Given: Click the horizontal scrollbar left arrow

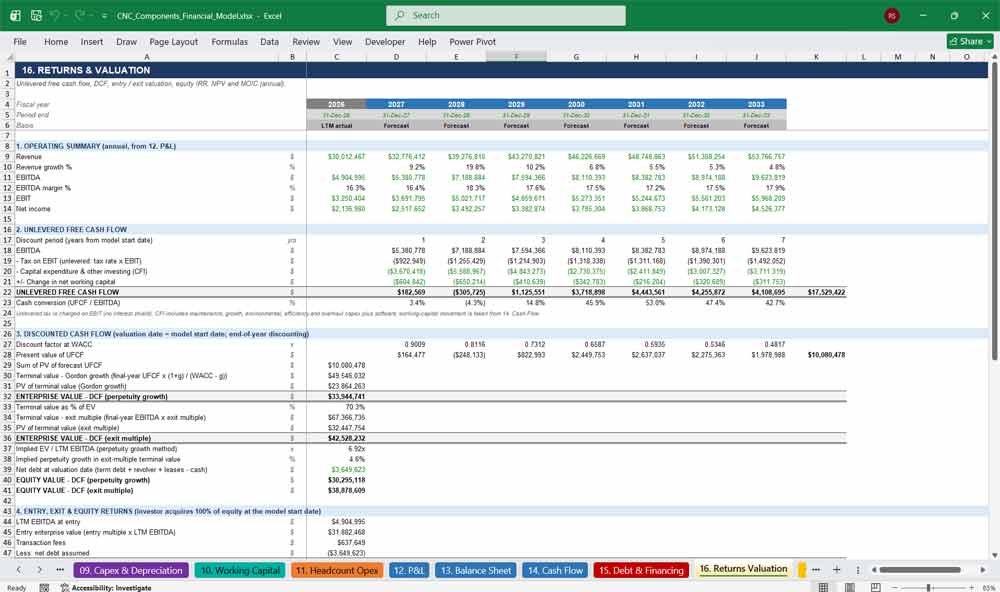Looking at the screenshot, I should click(x=874, y=570).
